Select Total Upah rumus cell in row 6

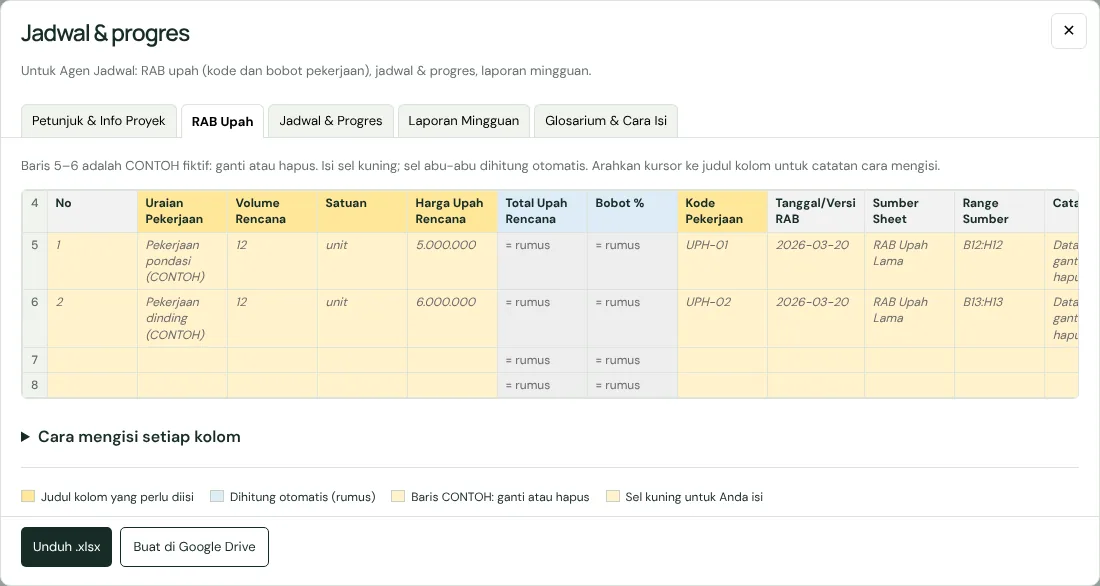(x=542, y=319)
